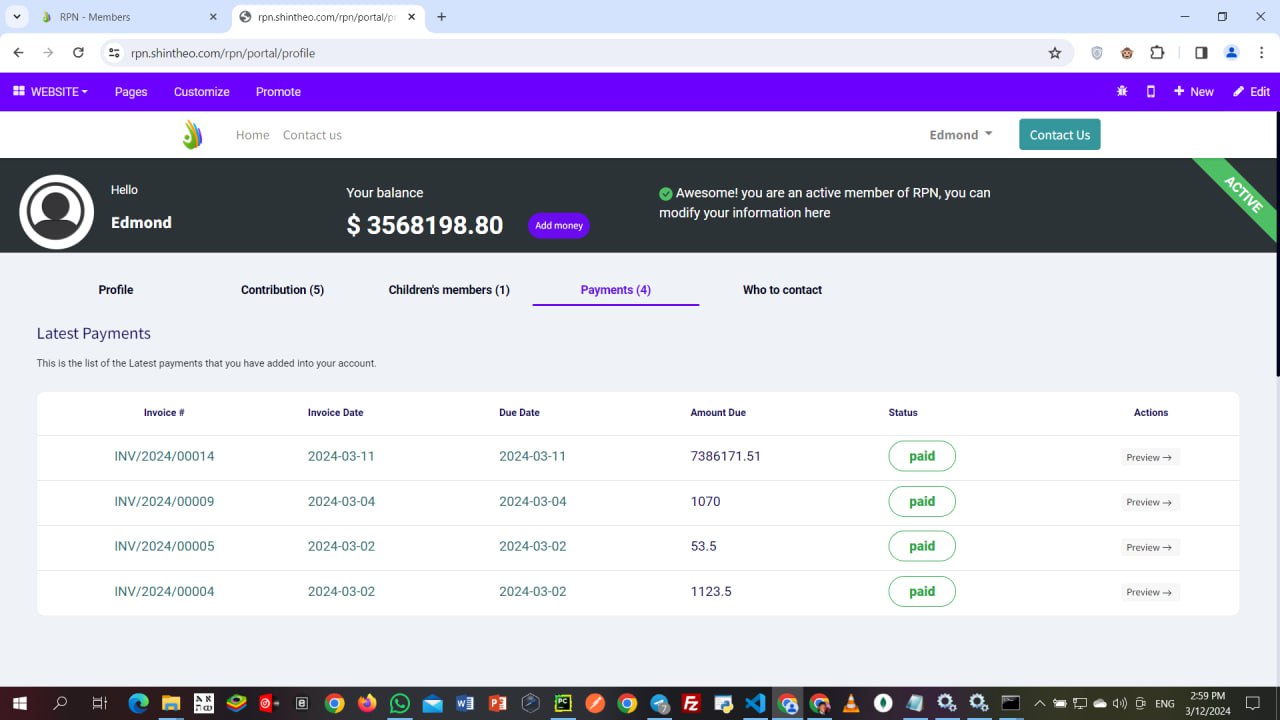
Task: Click paid status for INV/2024/00014
Action: [x=922, y=456]
